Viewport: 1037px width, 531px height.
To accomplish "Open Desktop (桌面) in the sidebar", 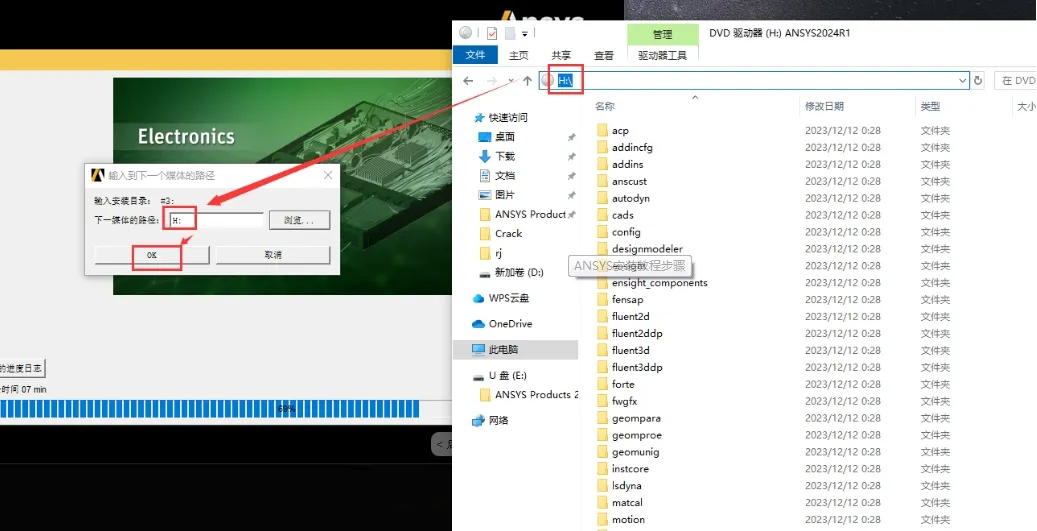I will [505, 137].
